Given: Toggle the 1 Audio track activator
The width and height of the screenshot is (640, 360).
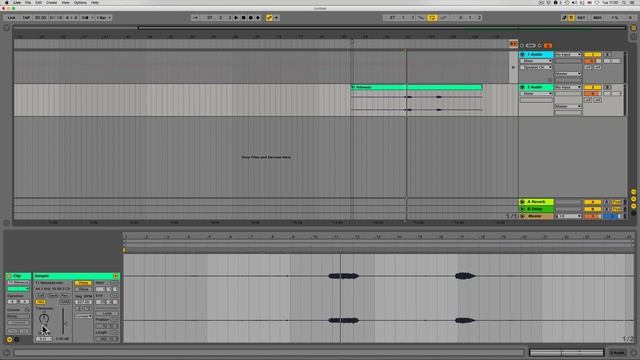Looking at the screenshot, I should (x=593, y=54).
